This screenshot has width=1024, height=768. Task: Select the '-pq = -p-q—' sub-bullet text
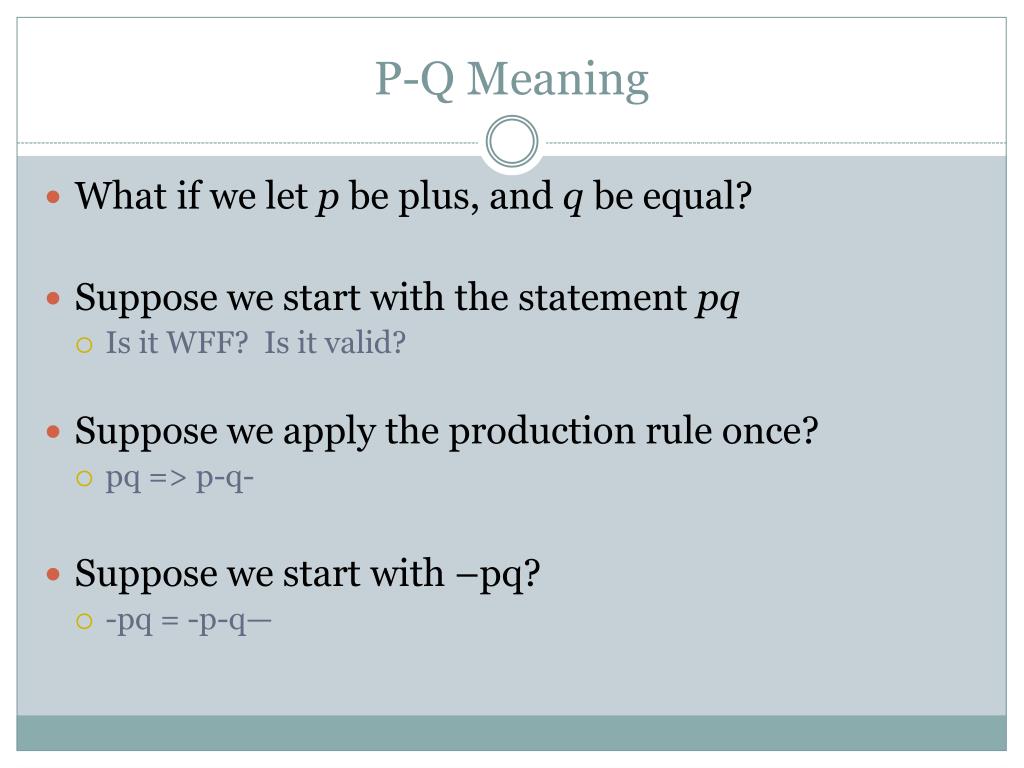(188, 621)
